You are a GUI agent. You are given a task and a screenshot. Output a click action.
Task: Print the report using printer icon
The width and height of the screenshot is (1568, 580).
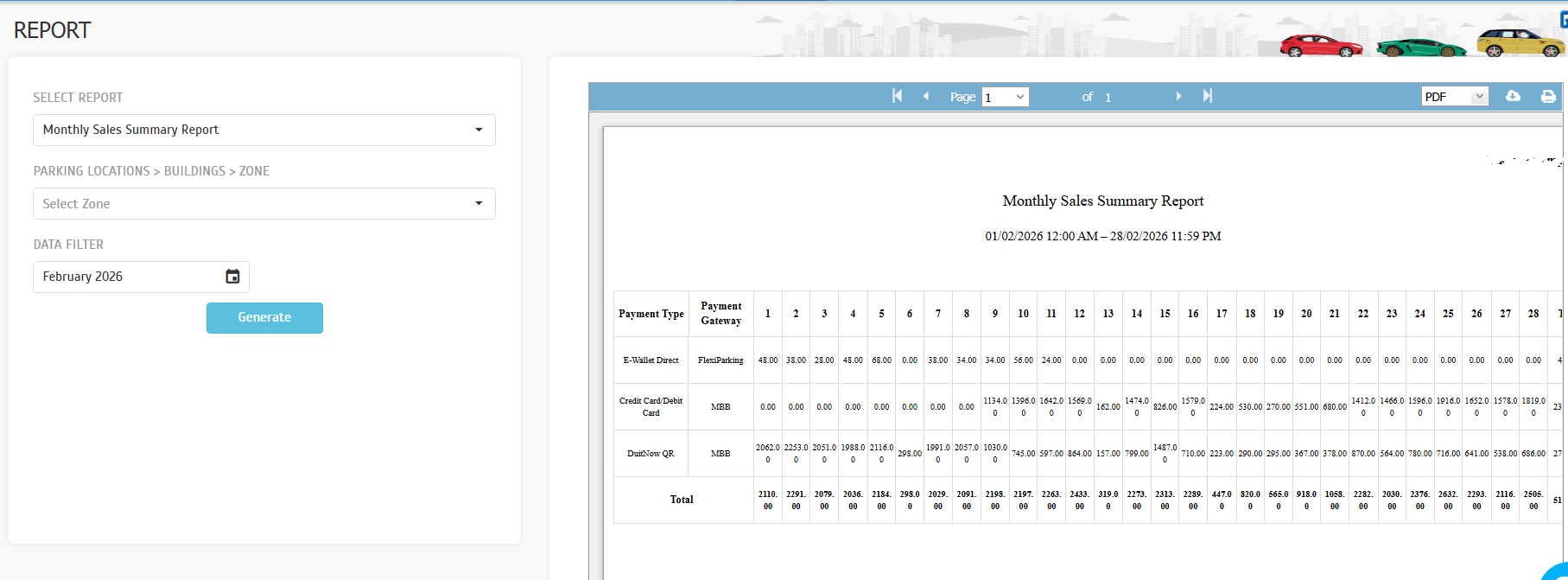tap(1548, 96)
